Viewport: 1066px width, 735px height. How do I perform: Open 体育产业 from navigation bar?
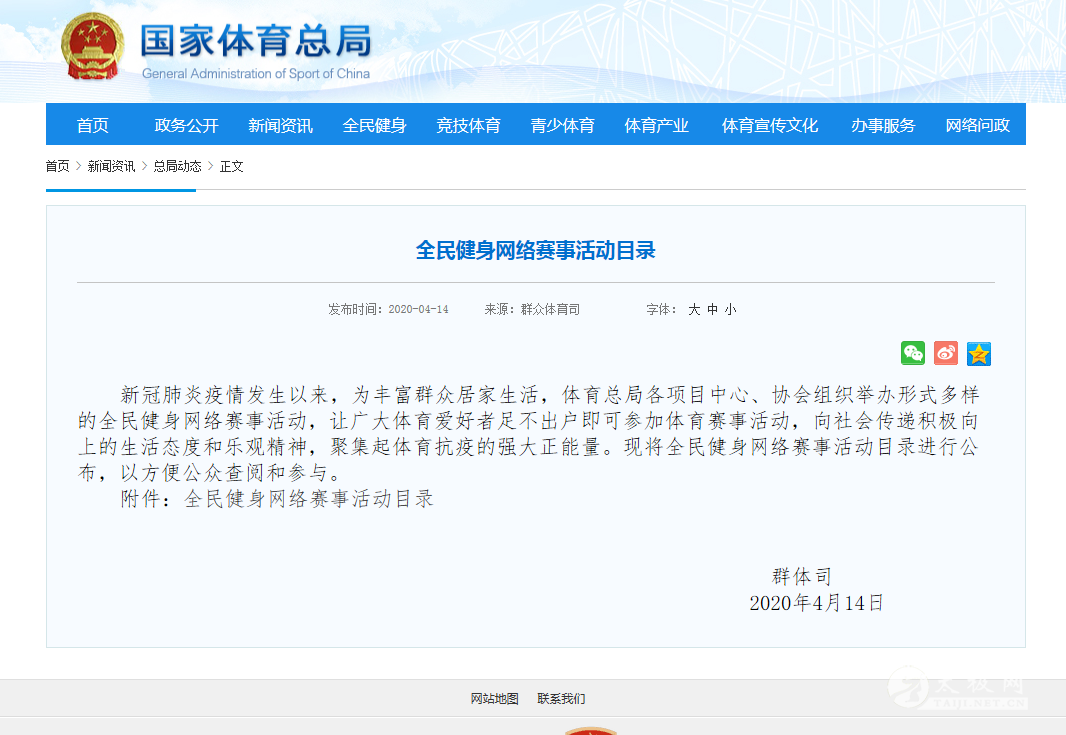(656, 125)
